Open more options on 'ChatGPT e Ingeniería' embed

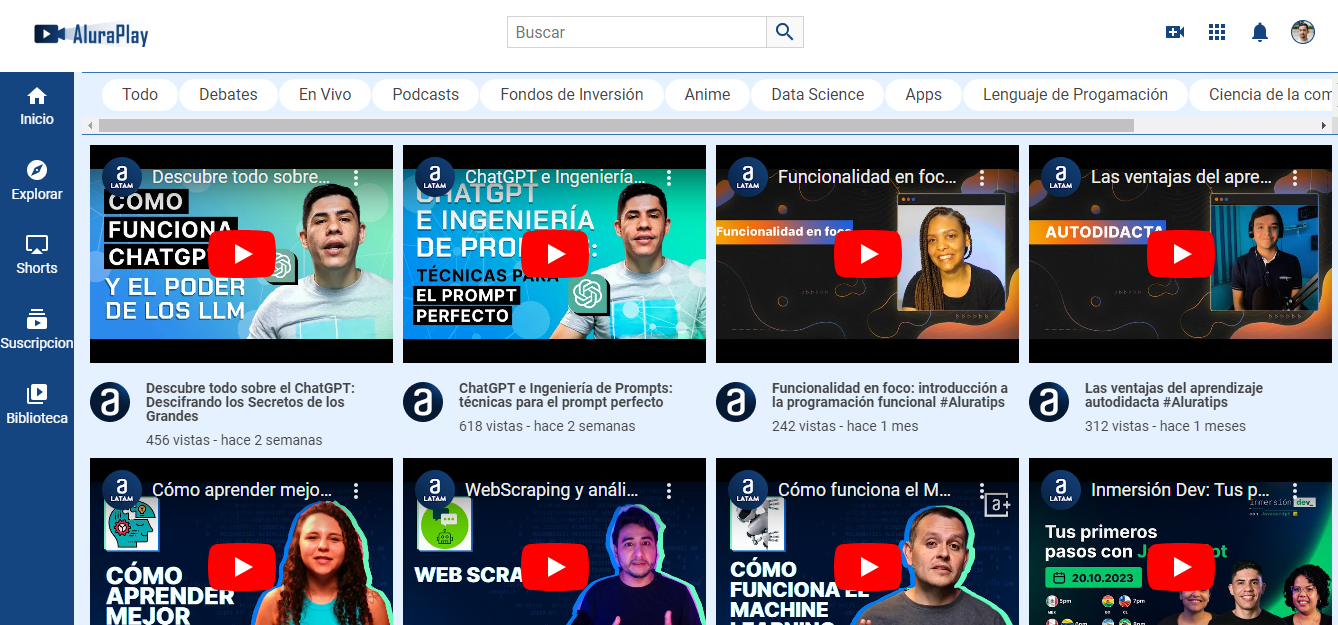(x=669, y=178)
